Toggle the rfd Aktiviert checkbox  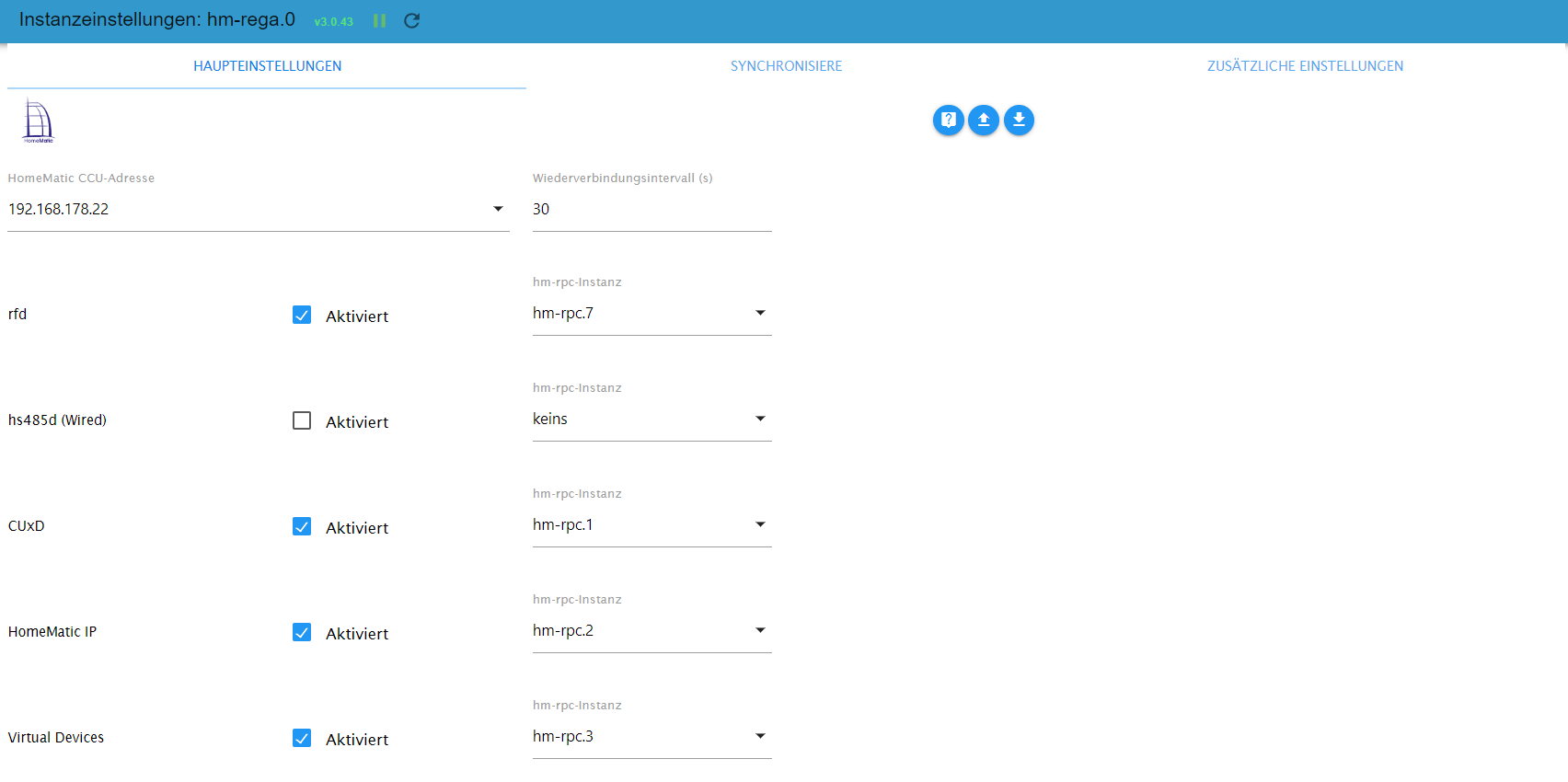point(302,315)
